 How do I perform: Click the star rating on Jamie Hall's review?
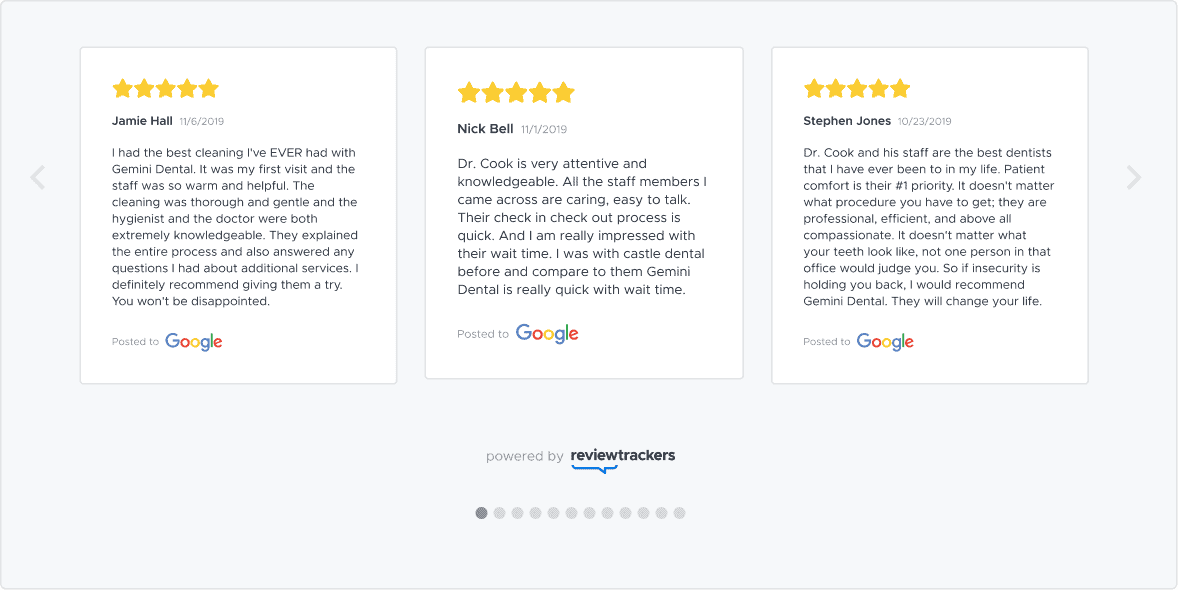tap(165, 89)
